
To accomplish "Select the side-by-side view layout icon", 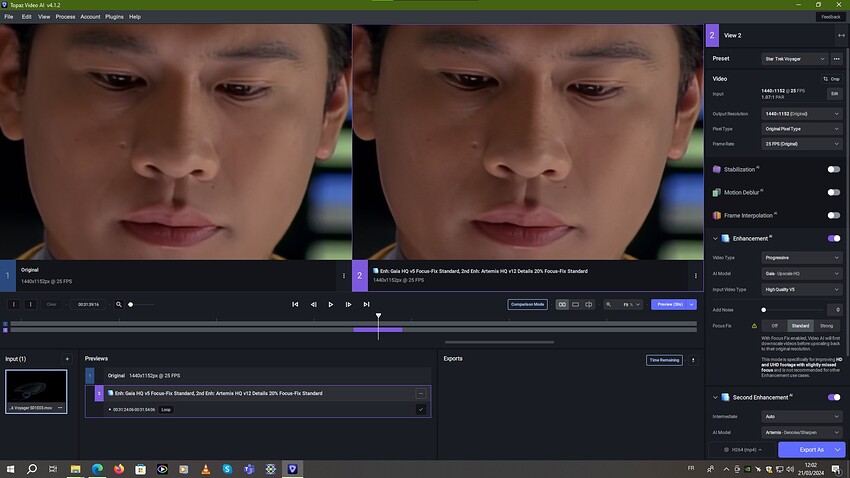I will (x=562, y=304).
